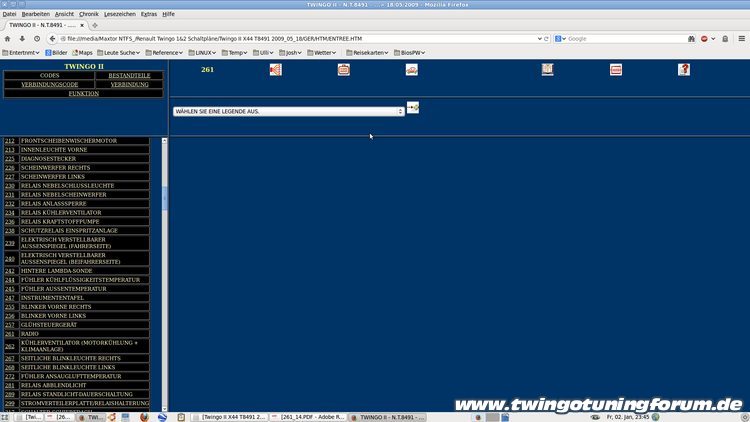Viewport: 750px width, 422px height.
Task: Open 'Wählen Sie eine Legende aus' dropdown
Action: tap(288, 111)
